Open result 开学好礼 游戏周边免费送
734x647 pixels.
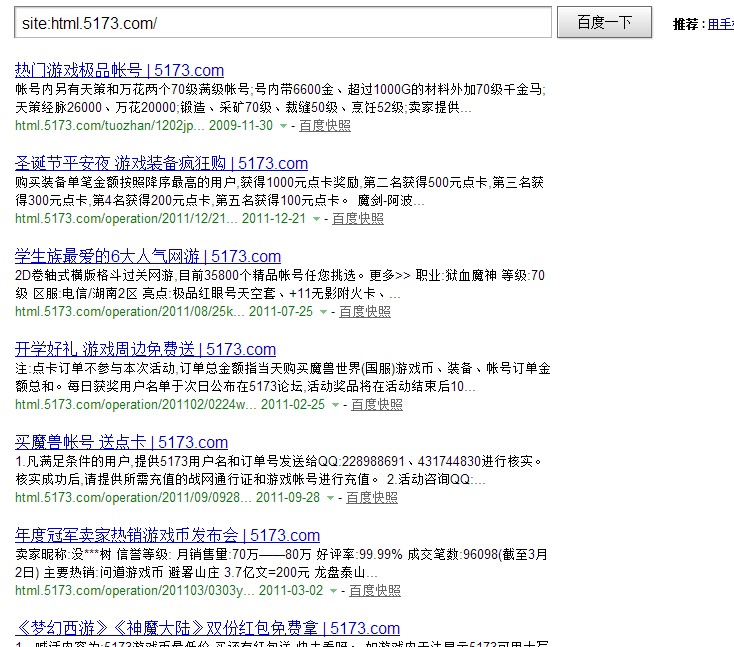[145, 349]
